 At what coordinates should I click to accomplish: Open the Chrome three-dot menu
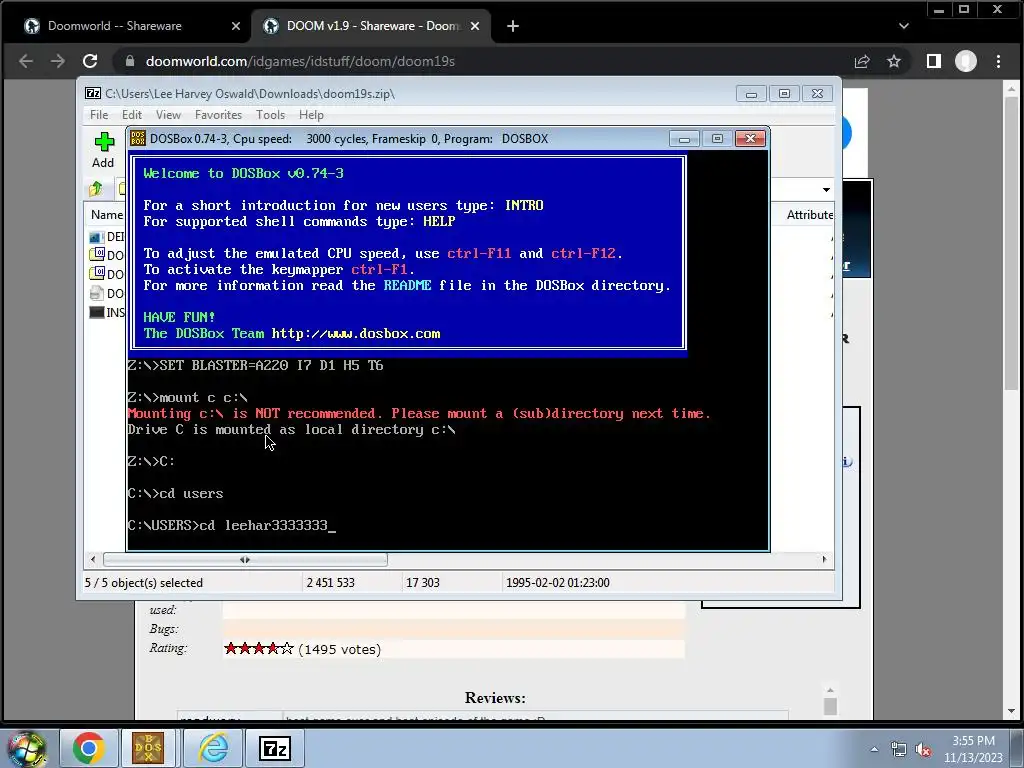pos(999,61)
